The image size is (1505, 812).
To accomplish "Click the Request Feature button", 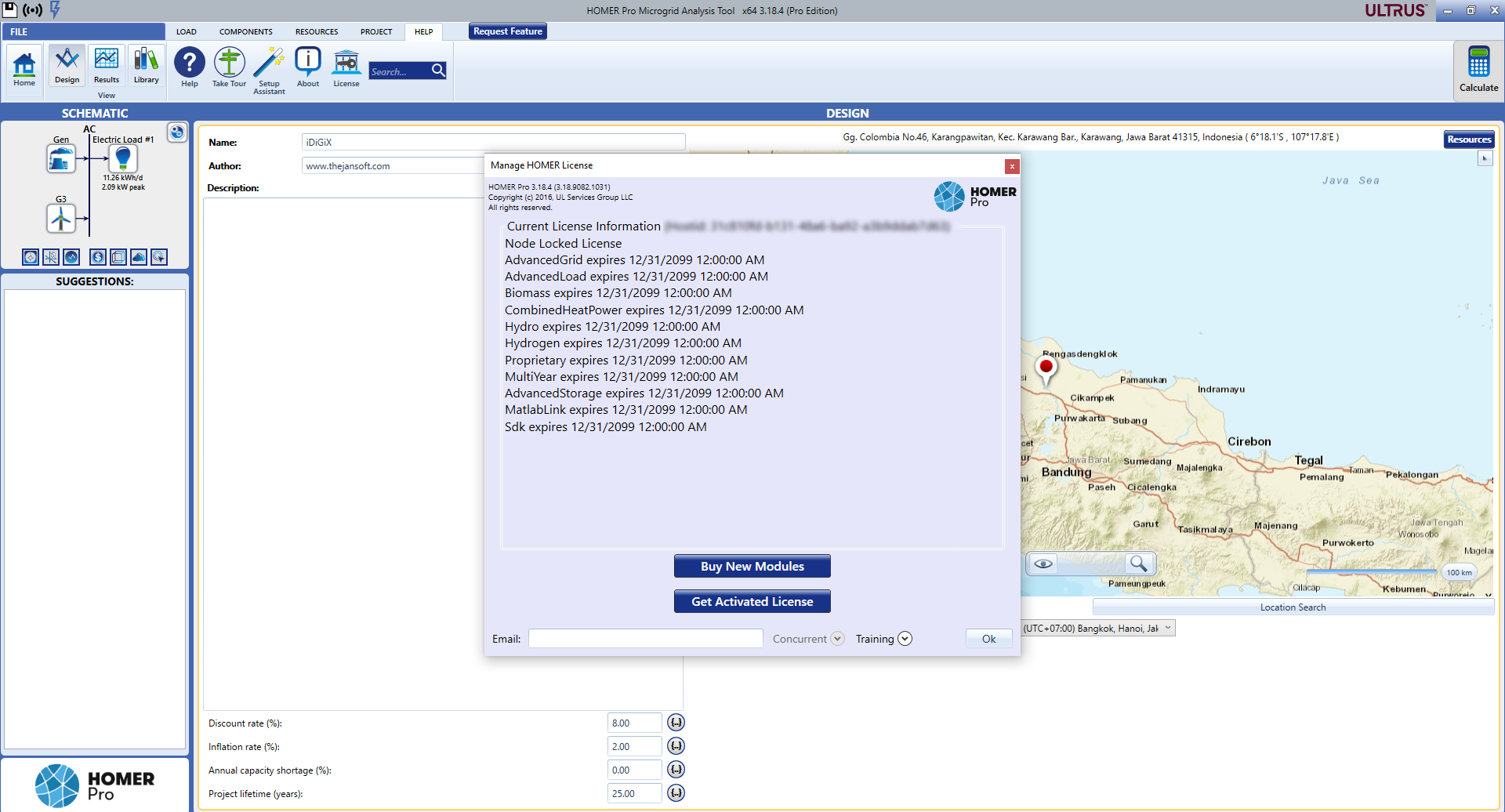I will (508, 31).
